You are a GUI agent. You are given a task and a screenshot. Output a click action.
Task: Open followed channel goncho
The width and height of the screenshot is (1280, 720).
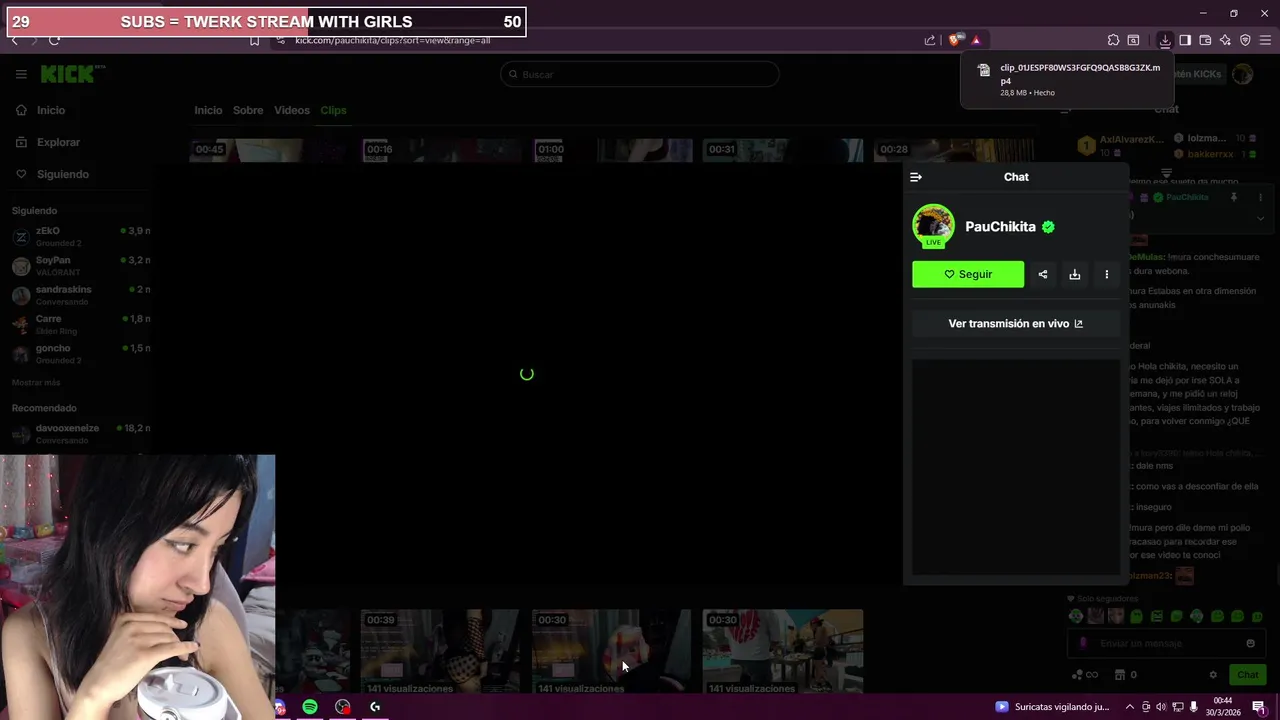pyautogui.click(x=80, y=354)
